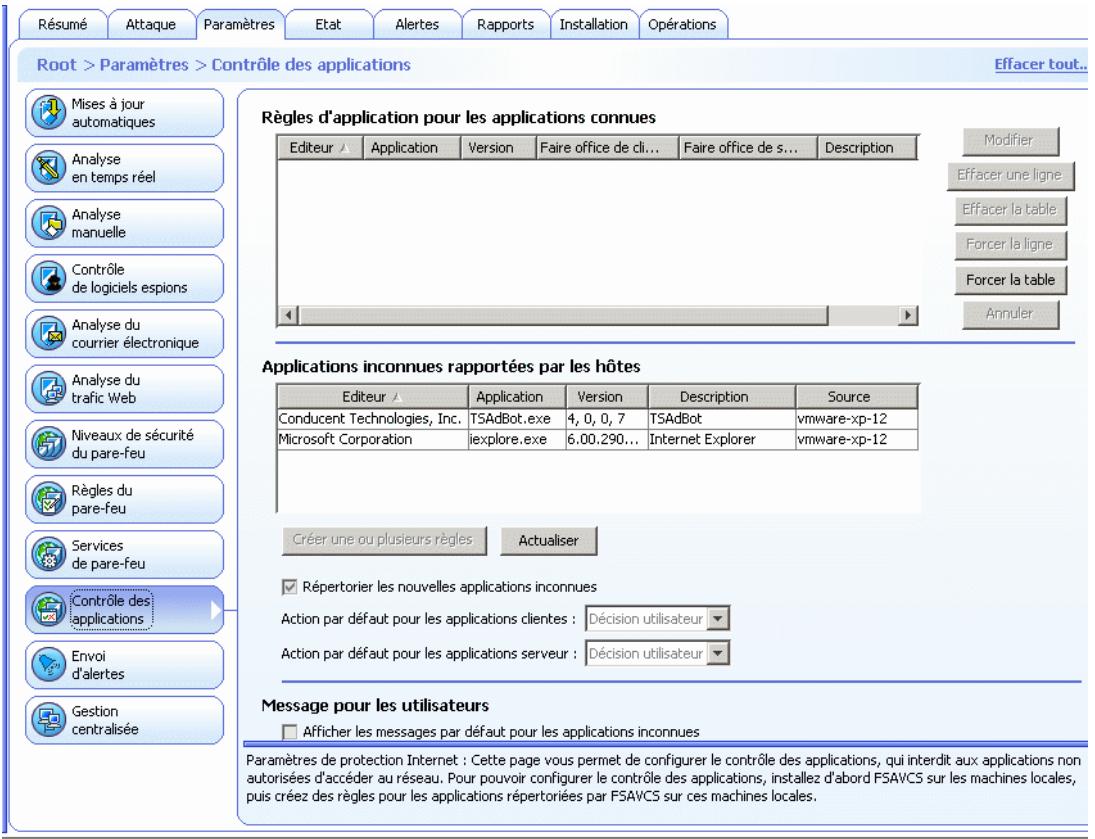The height and width of the screenshot is (839, 1095).
Task: Select the Conducent Technologies, Inc. row
Action: coord(597,418)
